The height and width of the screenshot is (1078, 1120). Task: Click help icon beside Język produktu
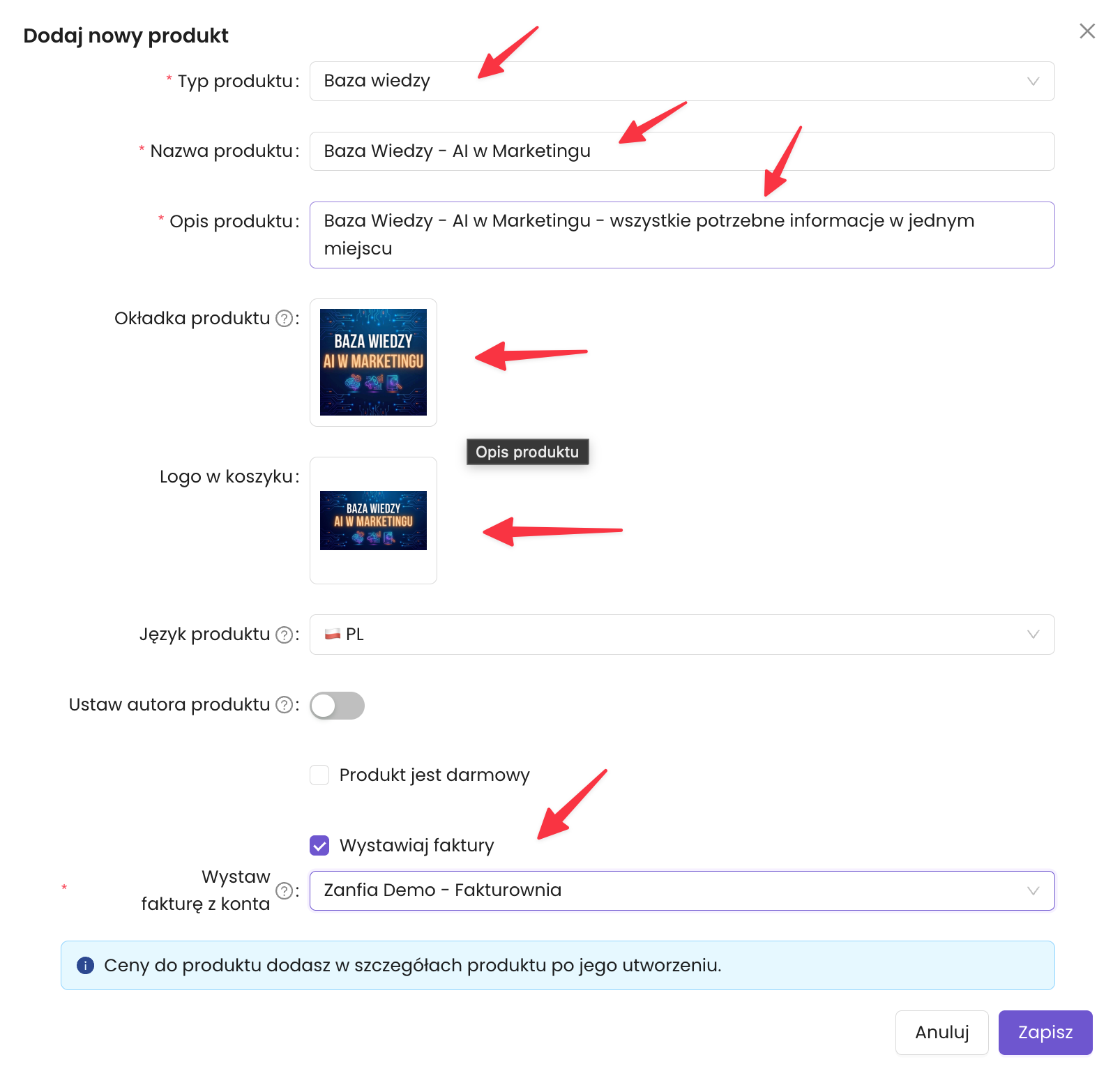click(x=284, y=635)
